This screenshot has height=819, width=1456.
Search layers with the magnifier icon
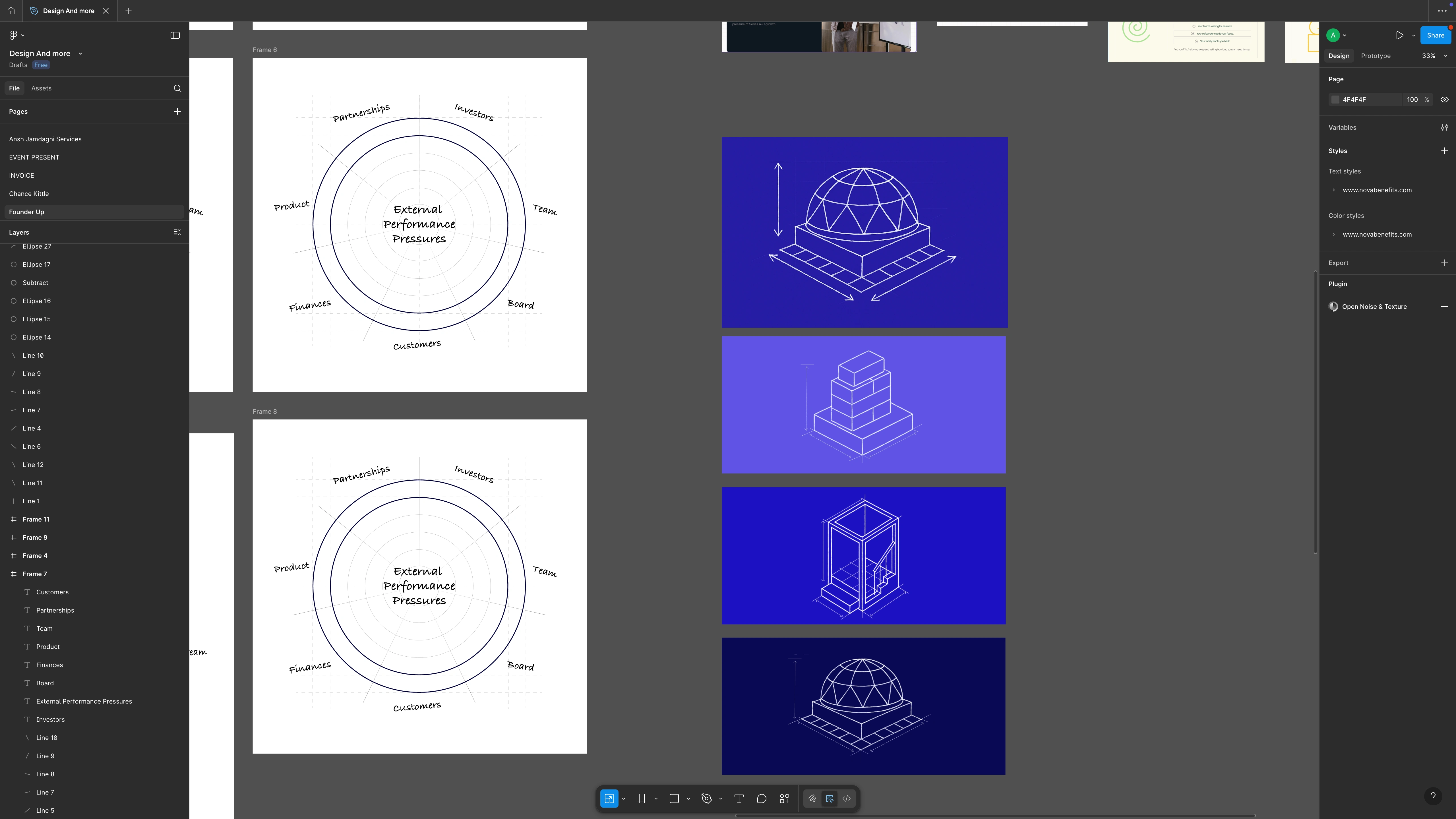click(177, 88)
